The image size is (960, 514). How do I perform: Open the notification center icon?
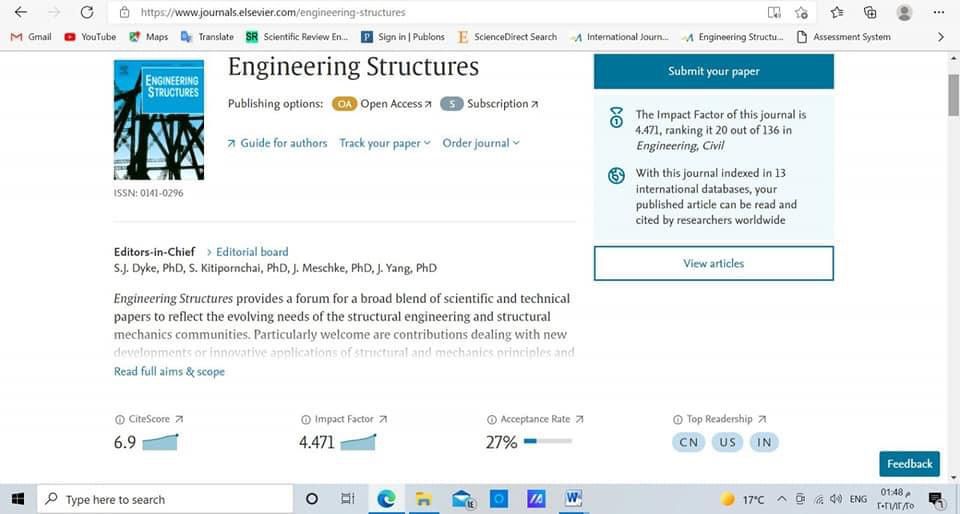point(934,499)
